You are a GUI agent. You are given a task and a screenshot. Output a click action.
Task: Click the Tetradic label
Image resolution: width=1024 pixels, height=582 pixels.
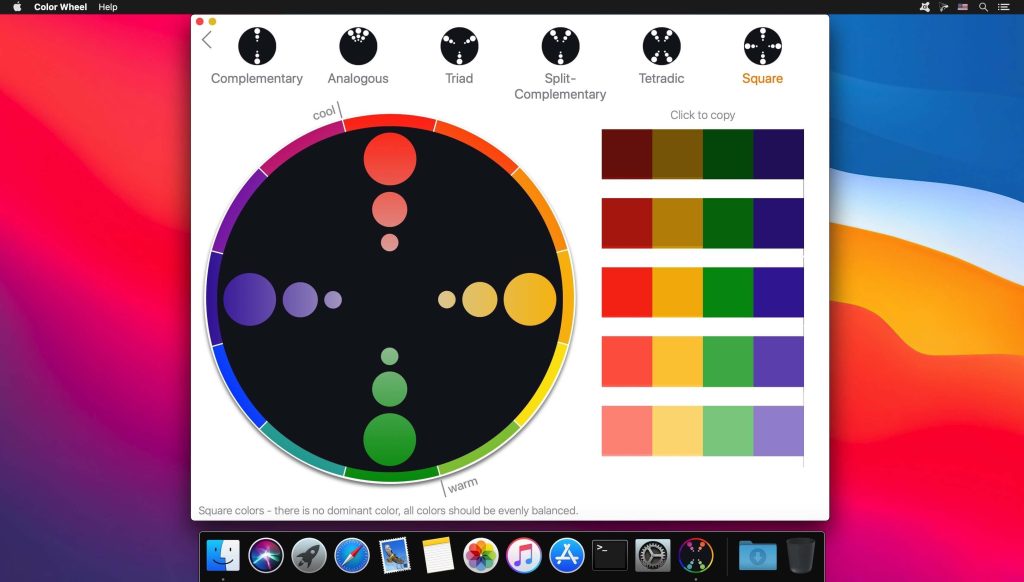(x=662, y=78)
